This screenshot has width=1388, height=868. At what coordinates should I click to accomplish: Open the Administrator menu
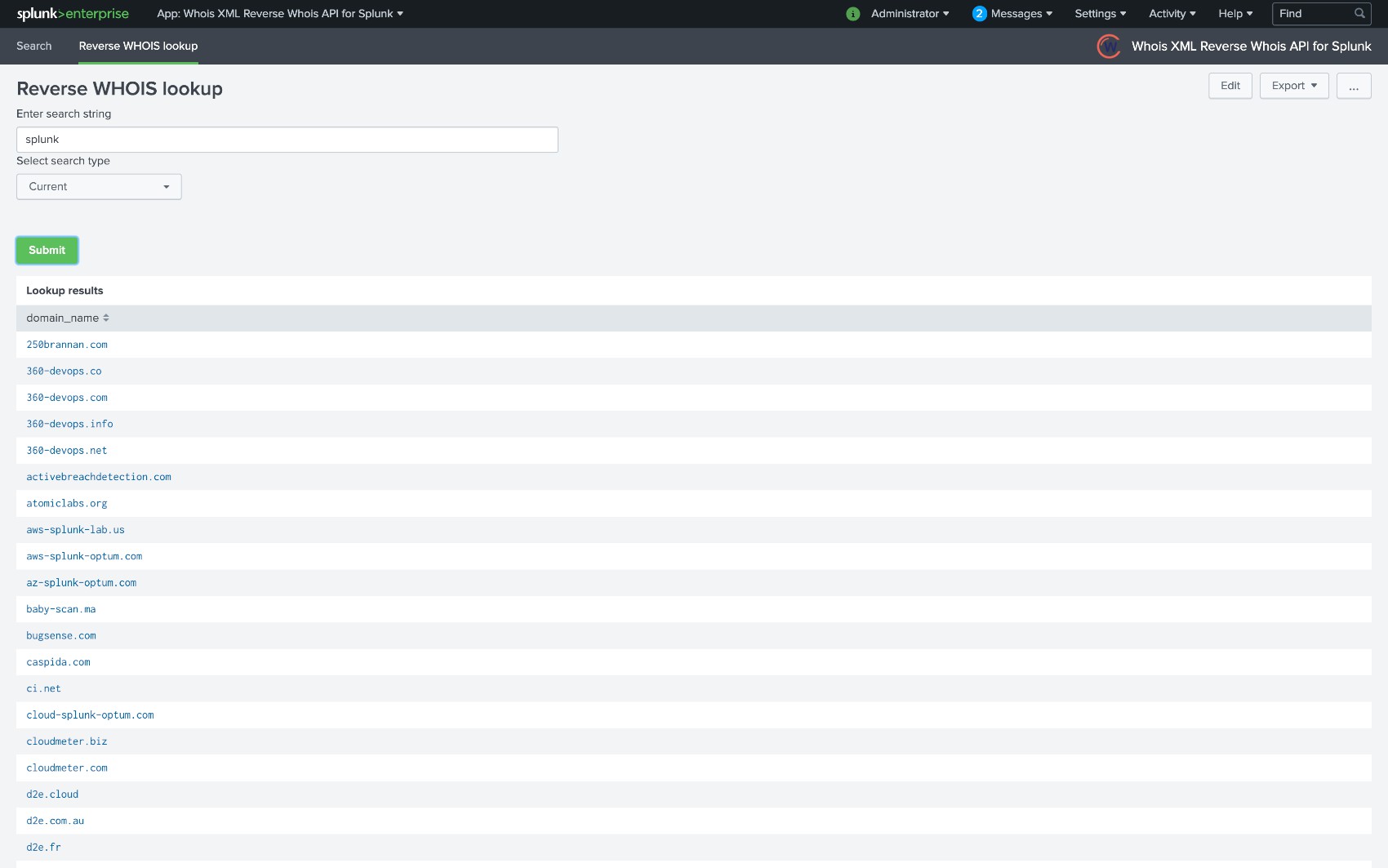pyautogui.click(x=910, y=14)
